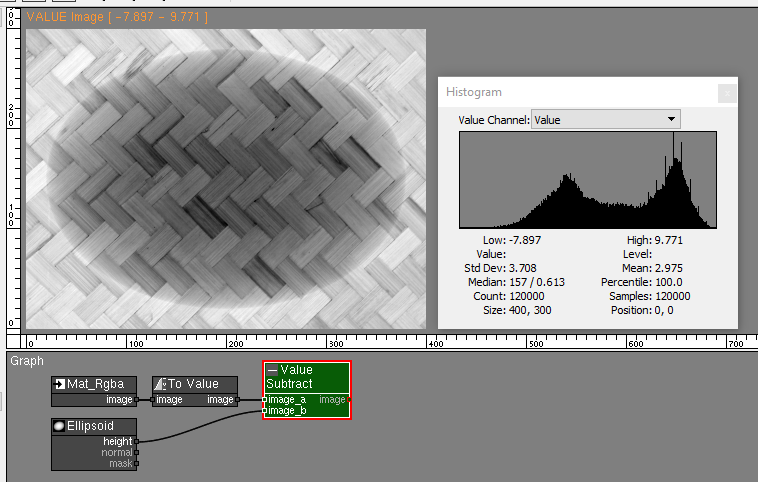Click the minus icon on Value Subtract node
The image size is (758, 482).
272,370
